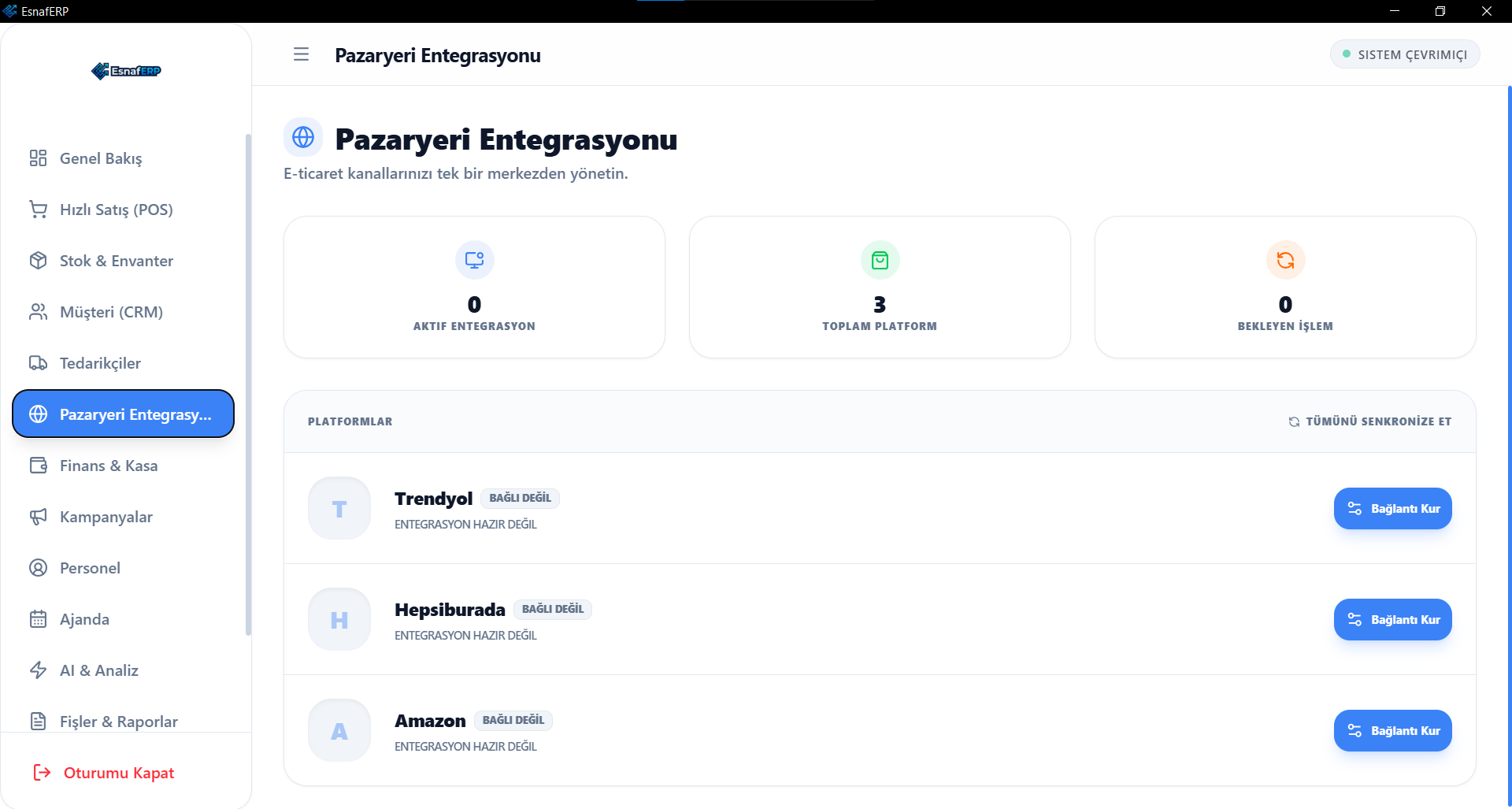Screen dimensions: 1512x809
Task: Click the E-ticaret kanallarınızı subtitle text
Action: click(x=456, y=173)
